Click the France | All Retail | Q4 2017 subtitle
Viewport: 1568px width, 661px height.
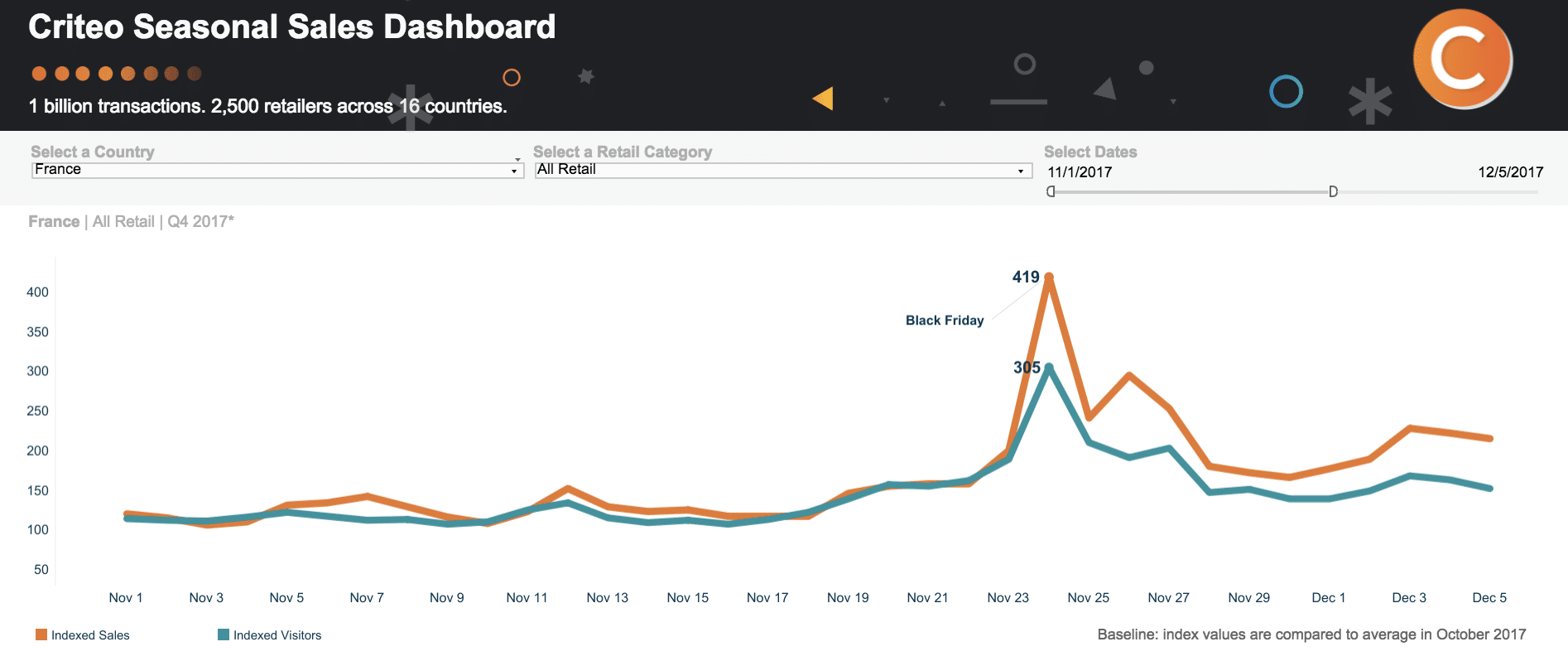131,222
